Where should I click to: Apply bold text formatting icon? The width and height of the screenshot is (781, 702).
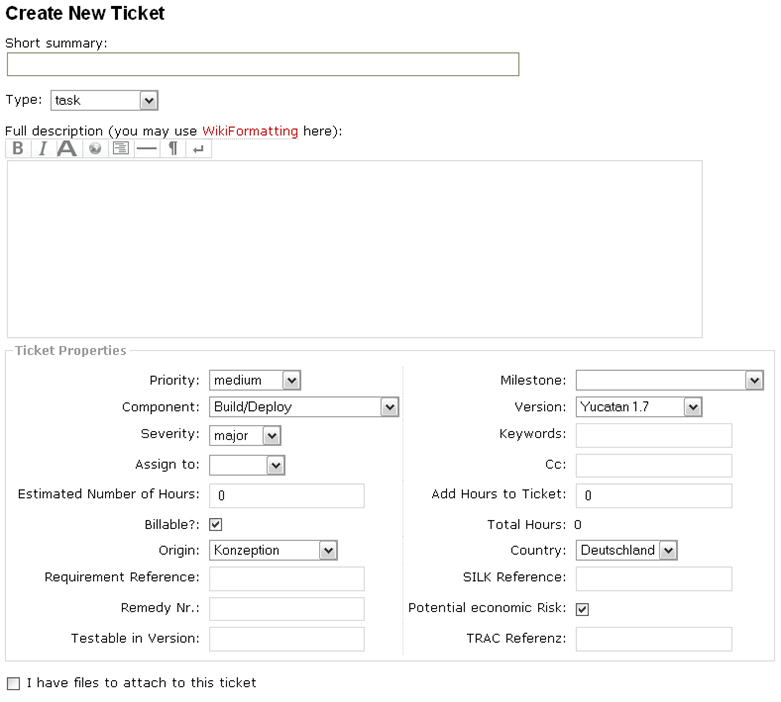tap(18, 148)
